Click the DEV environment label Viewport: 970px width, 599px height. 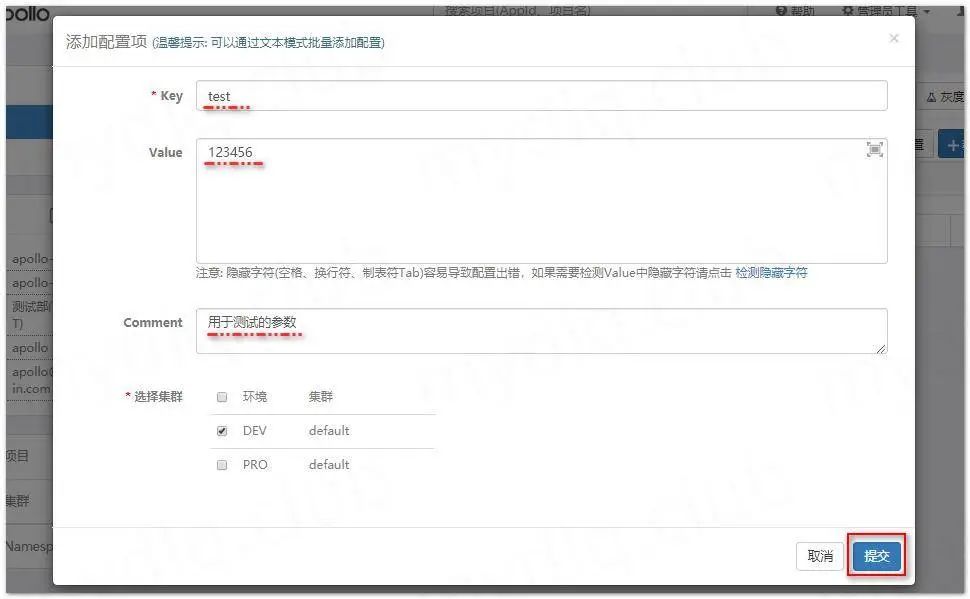pyautogui.click(x=254, y=431)
